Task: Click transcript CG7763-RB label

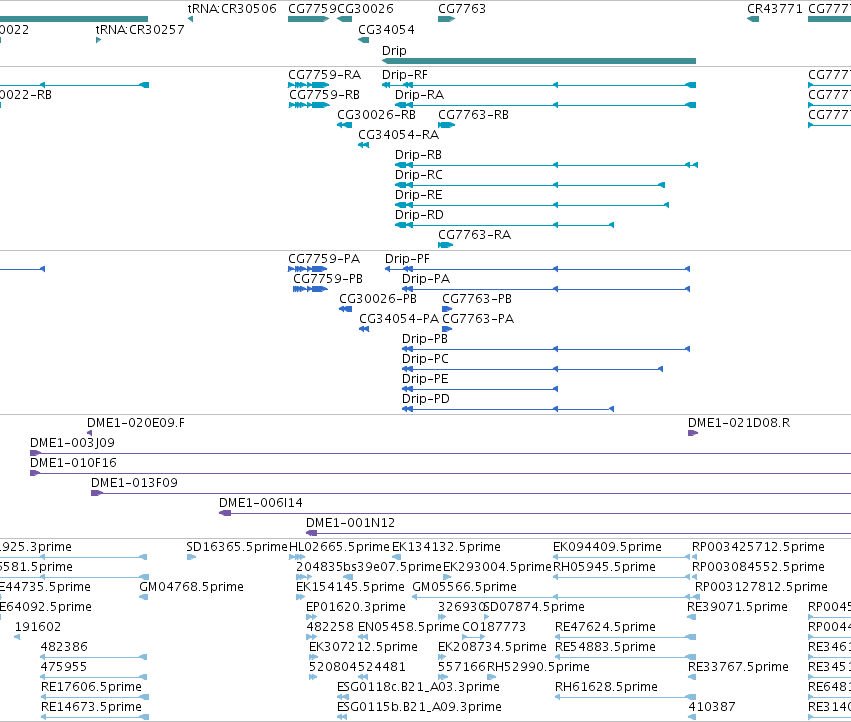Action: [473, 115]
